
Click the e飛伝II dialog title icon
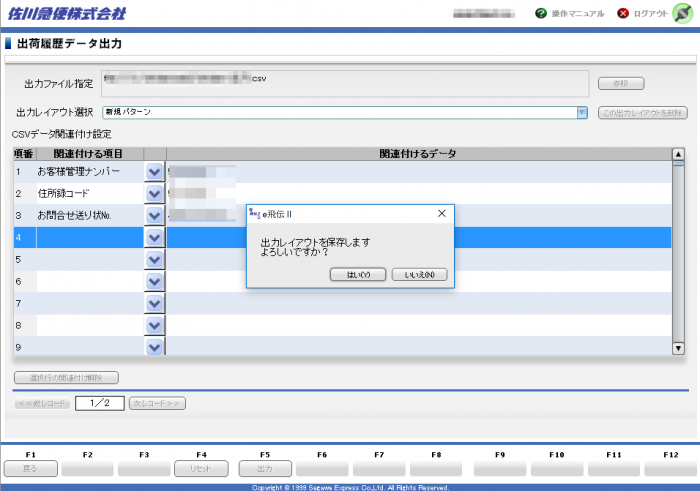click(254, 213)
